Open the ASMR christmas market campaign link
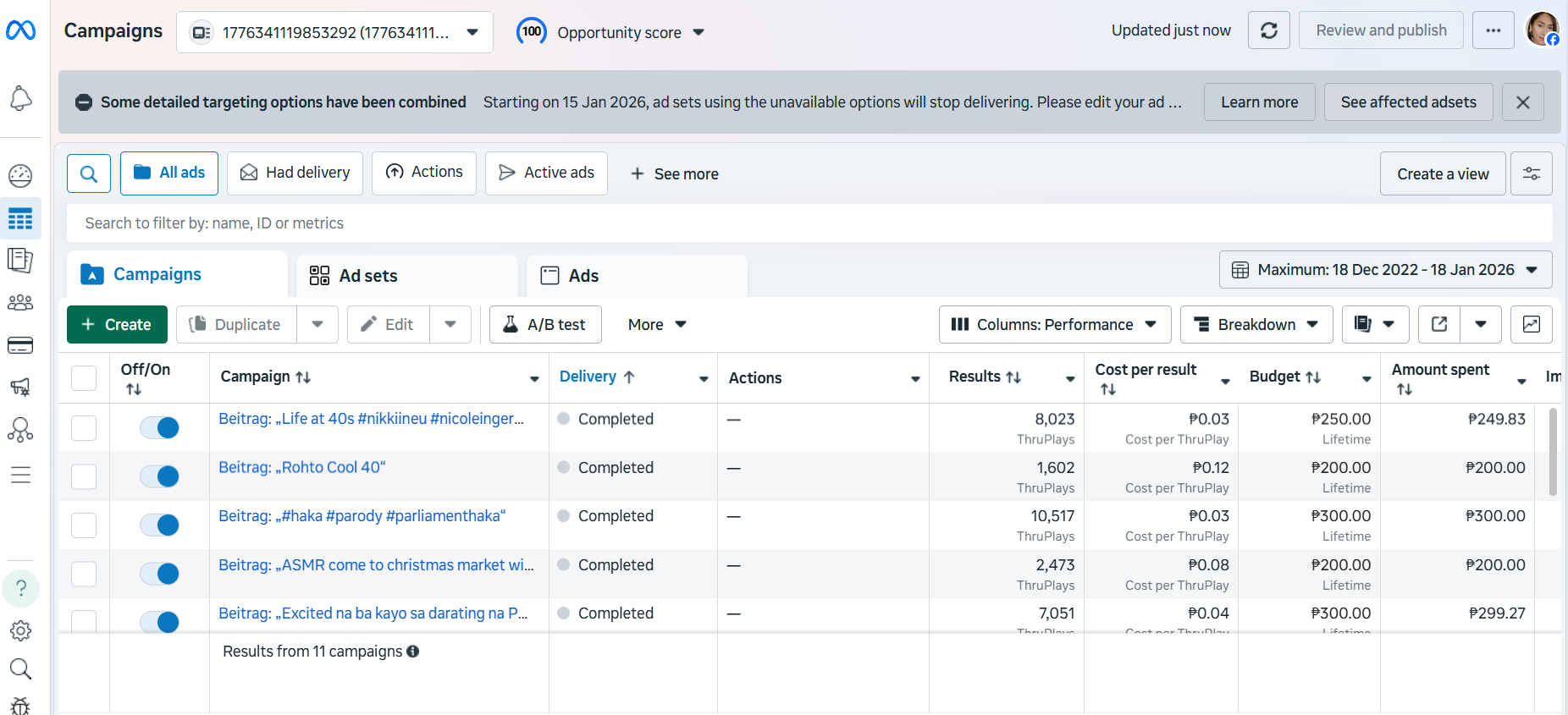Image resolution: width=1568 pixels, height=715 pixels. pos(376,564)
